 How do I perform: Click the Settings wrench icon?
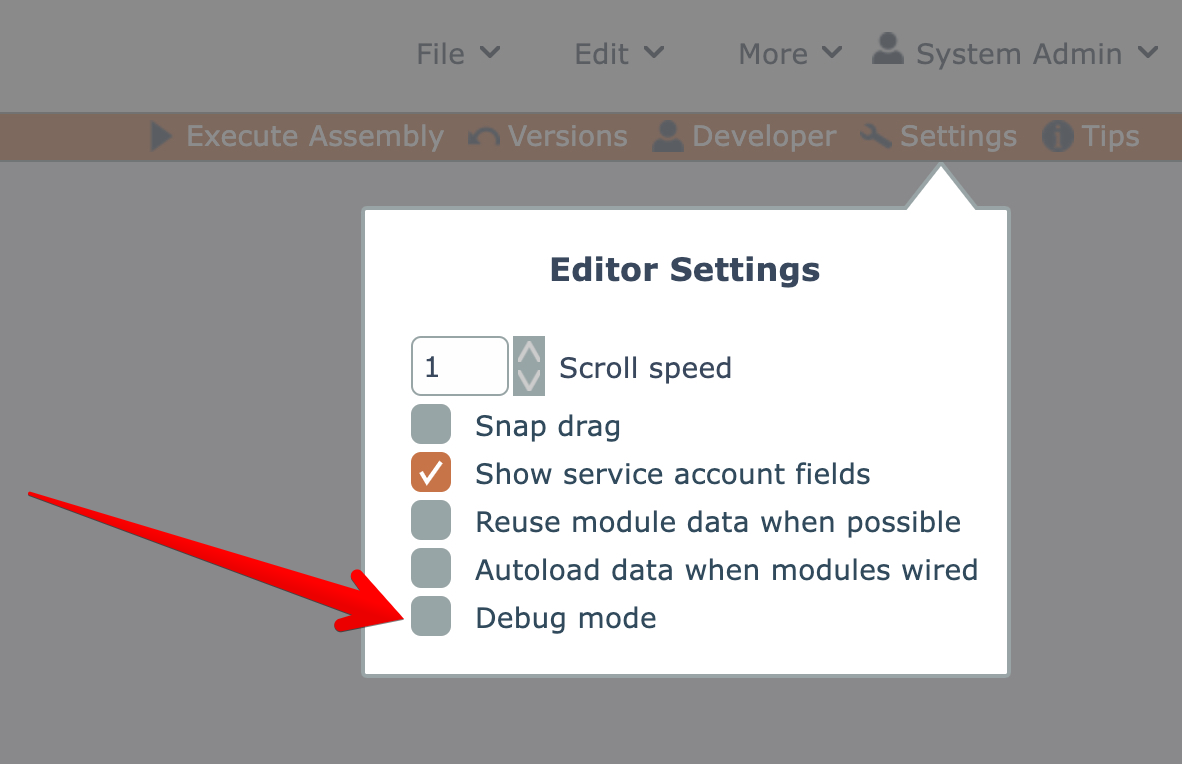pyautogui.click(x=876, y=136)
